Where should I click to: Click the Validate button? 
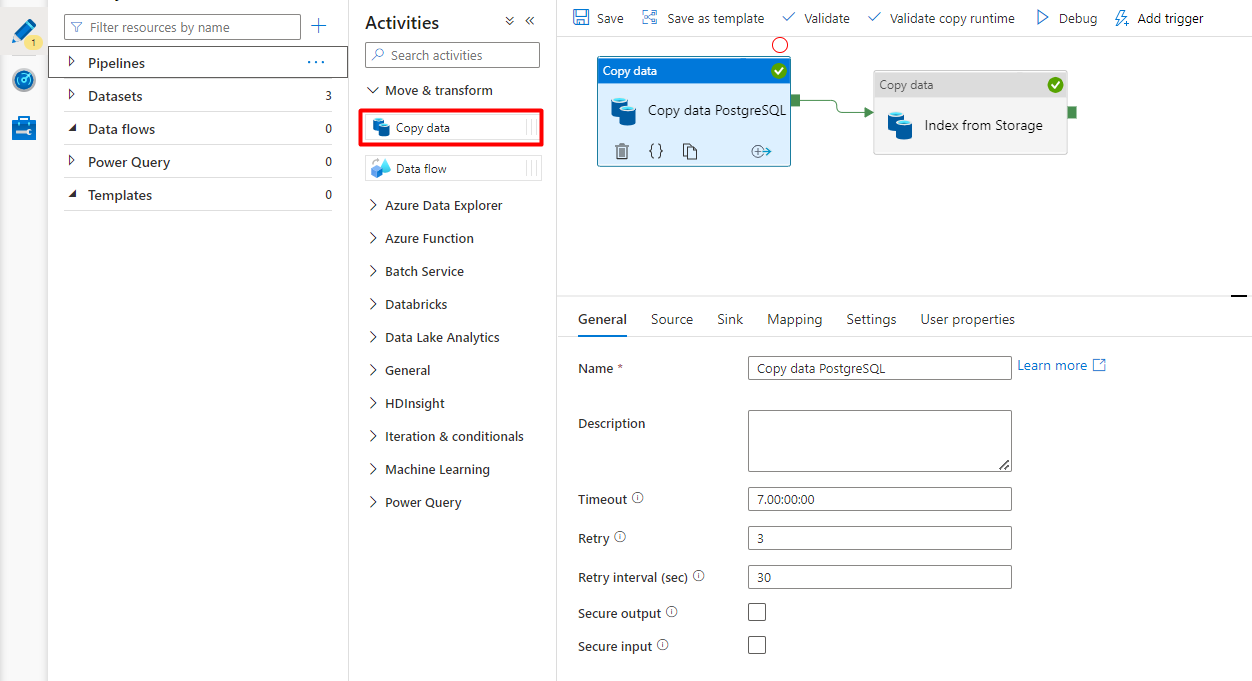tap(816, 18)
